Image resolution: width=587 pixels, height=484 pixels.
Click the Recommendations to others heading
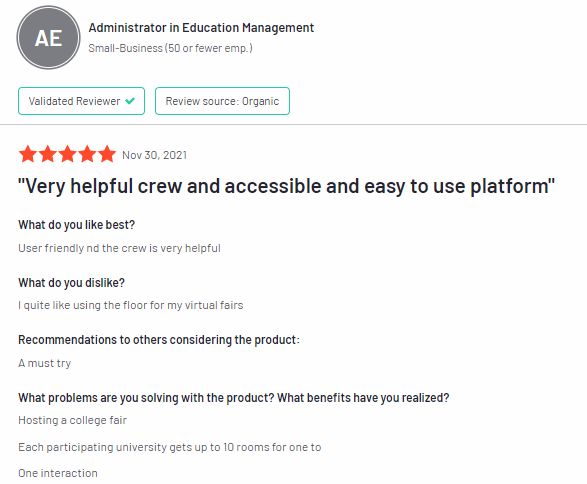click(x=159, y=340)
